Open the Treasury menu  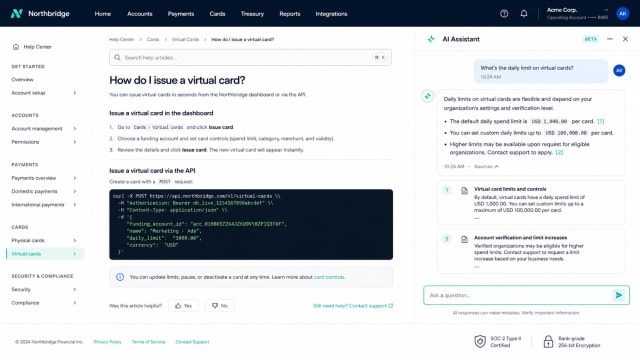tap(252, 14)
